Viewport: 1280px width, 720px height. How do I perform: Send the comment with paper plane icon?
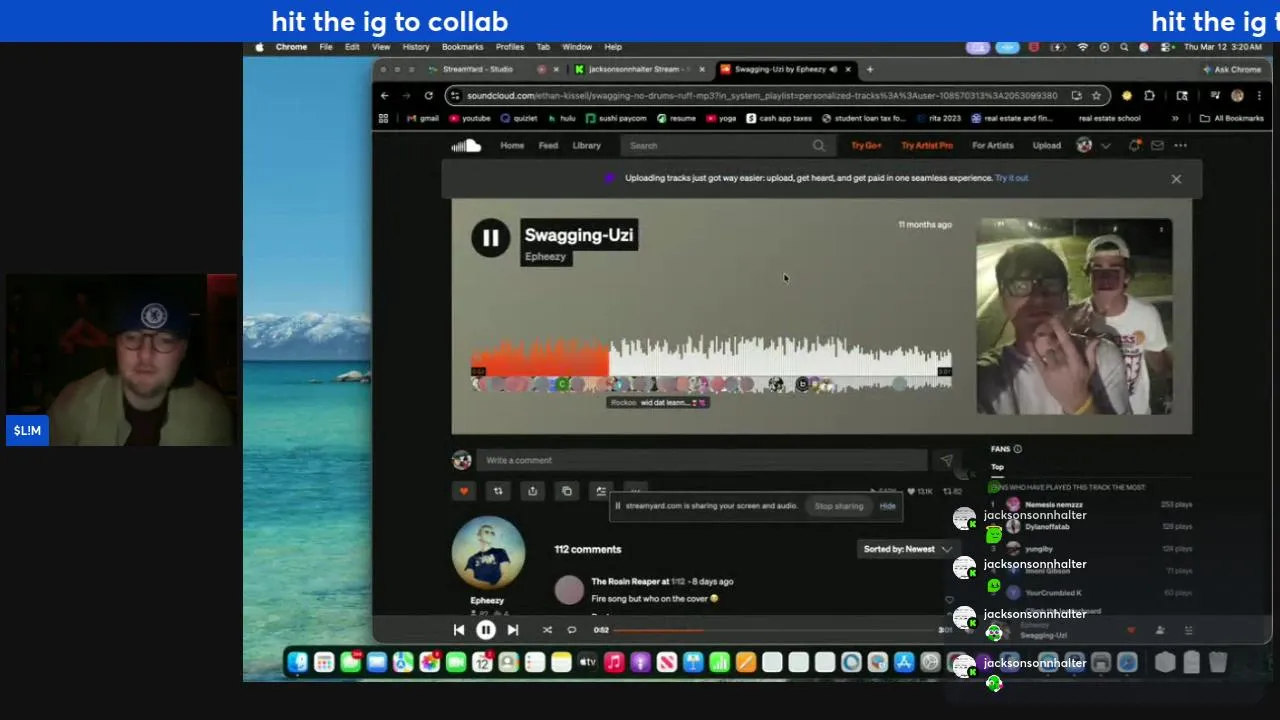click(946, 460)
